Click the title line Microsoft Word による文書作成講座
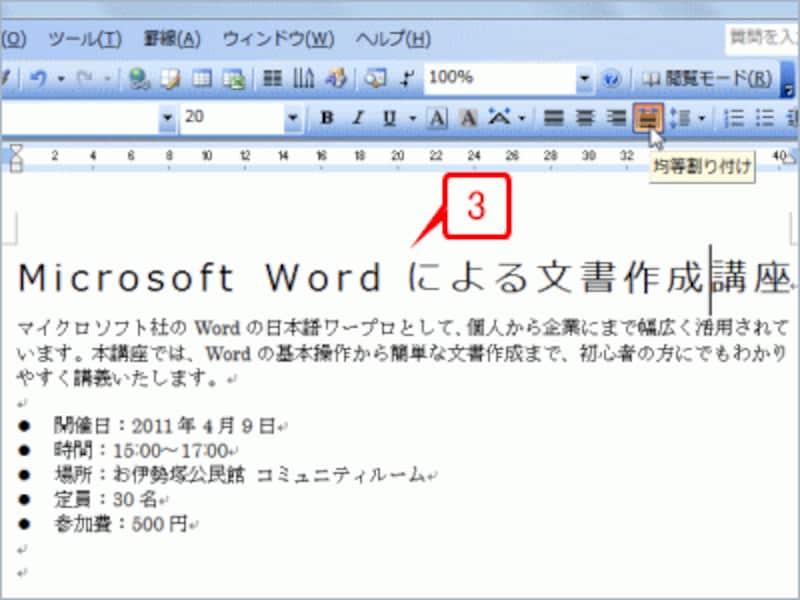Image resolution: width=800 pixels, height=600 pixels. tap(406, 278)
